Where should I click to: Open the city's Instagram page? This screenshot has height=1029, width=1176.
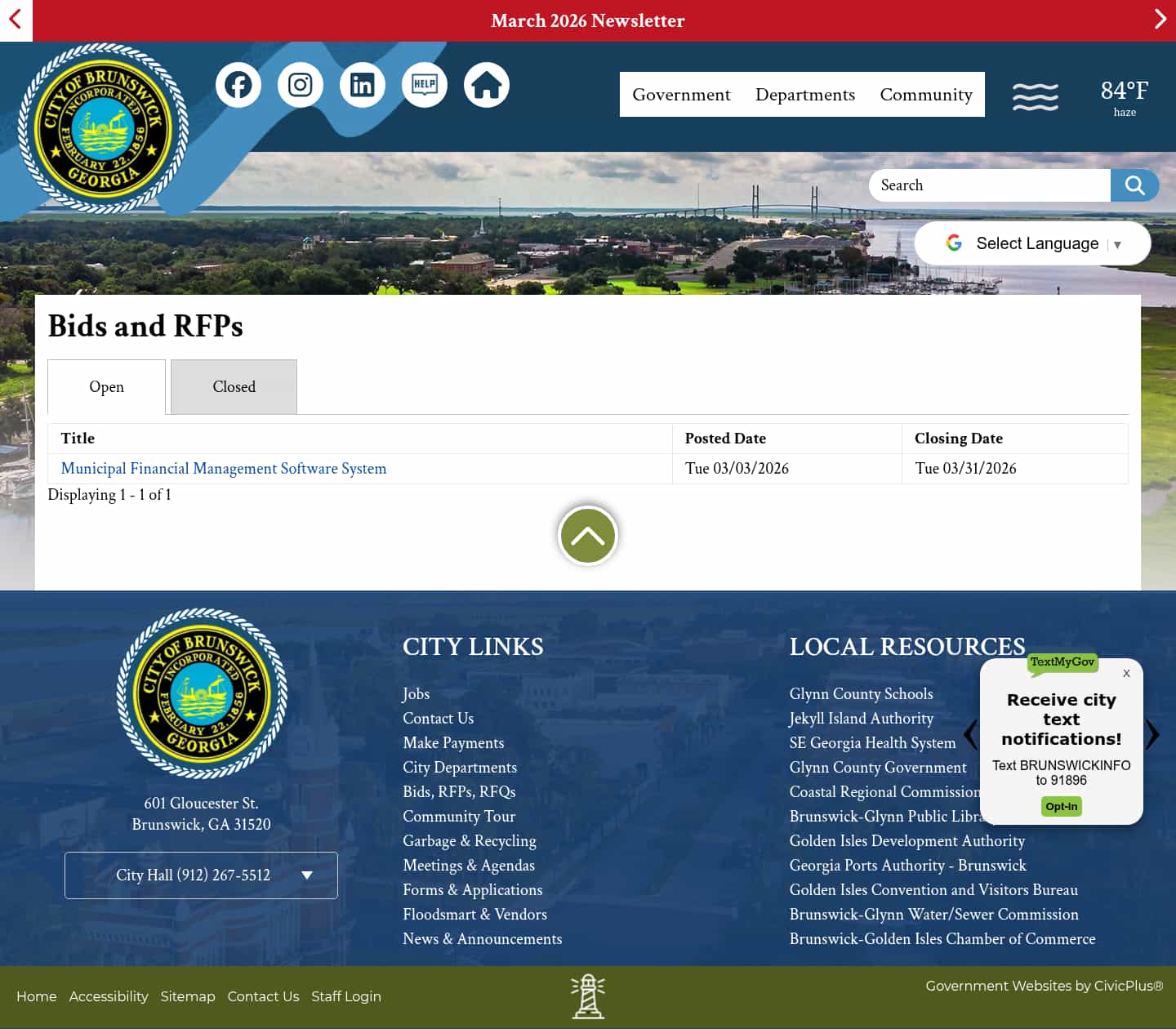[x=300, y=84]
